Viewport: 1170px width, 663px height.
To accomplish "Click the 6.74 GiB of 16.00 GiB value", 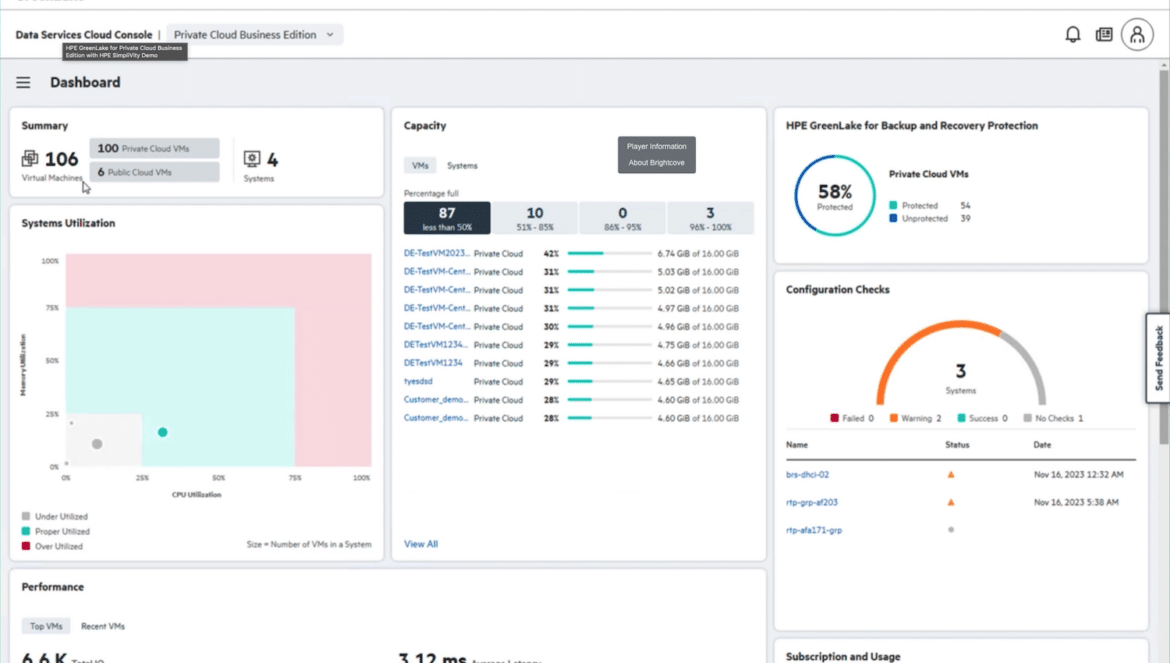I will (698, 254).
